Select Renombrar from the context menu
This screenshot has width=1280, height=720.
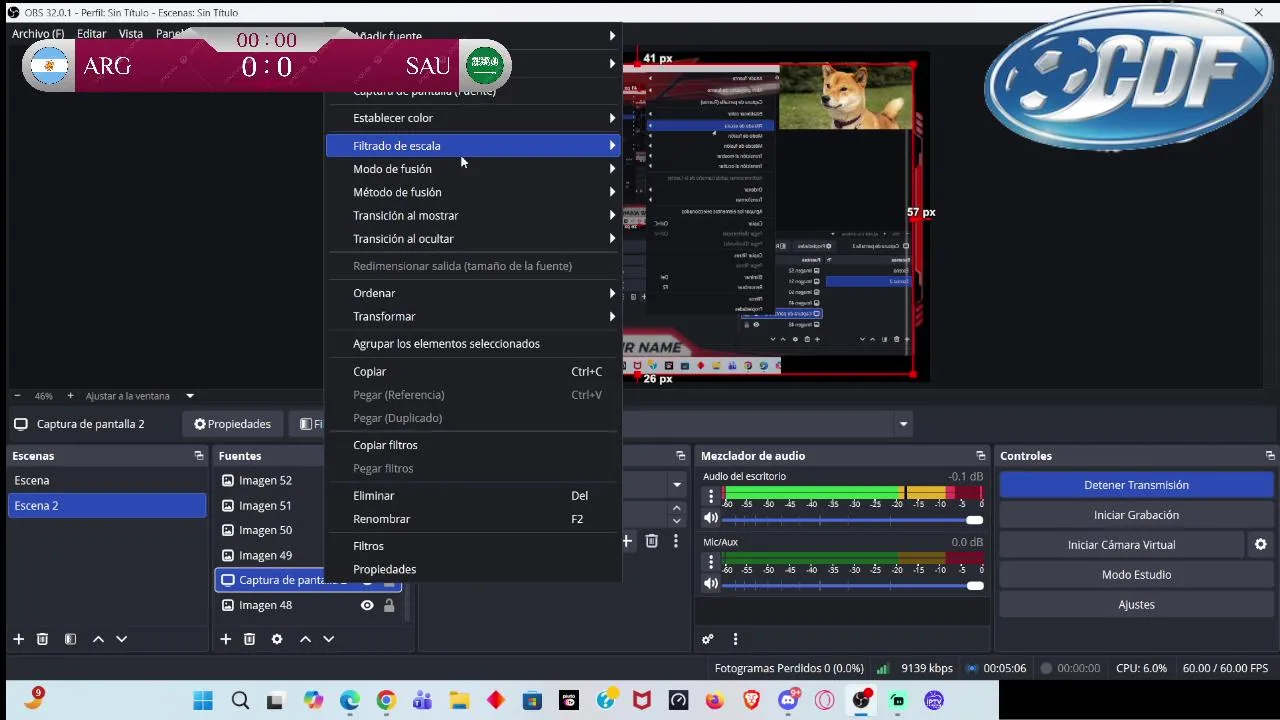[x=473, y=519]
